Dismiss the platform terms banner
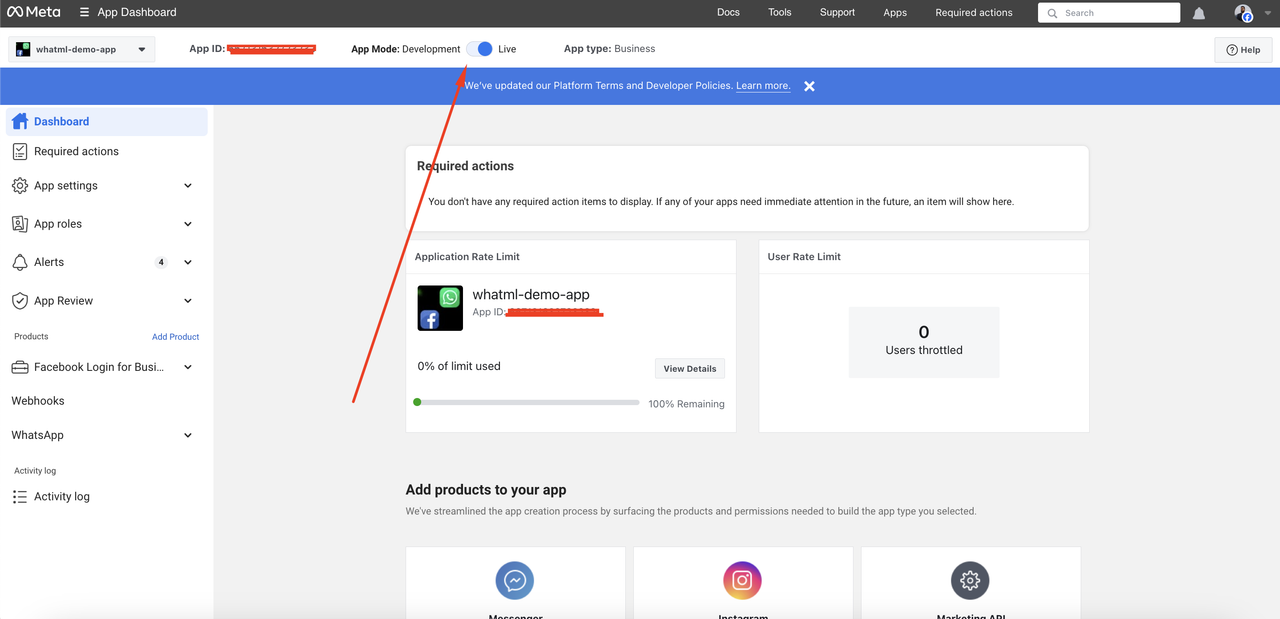Viewport: 1280px width, 619px height. [809, 86]
